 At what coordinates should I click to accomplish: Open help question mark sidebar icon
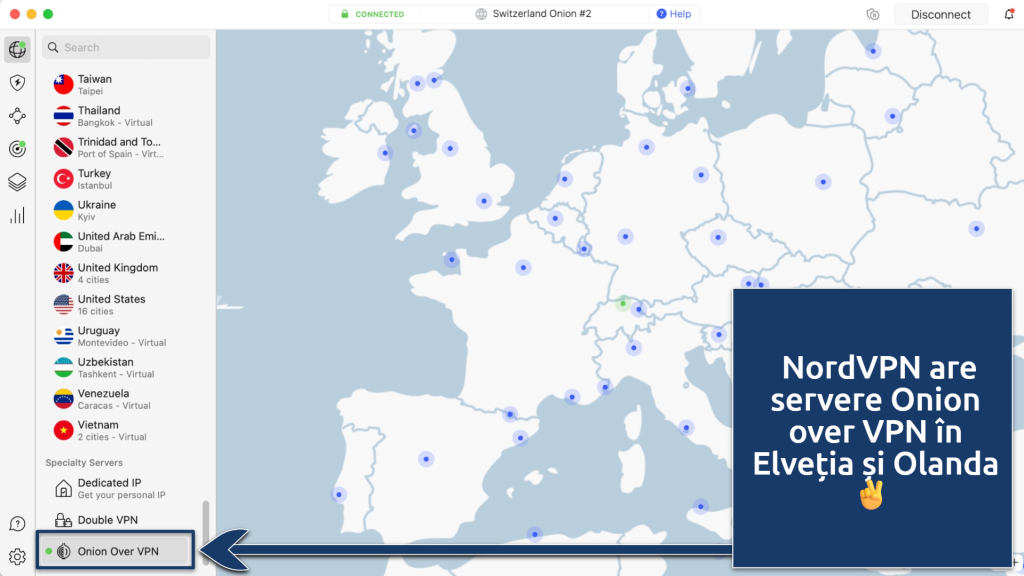[17, 524]
